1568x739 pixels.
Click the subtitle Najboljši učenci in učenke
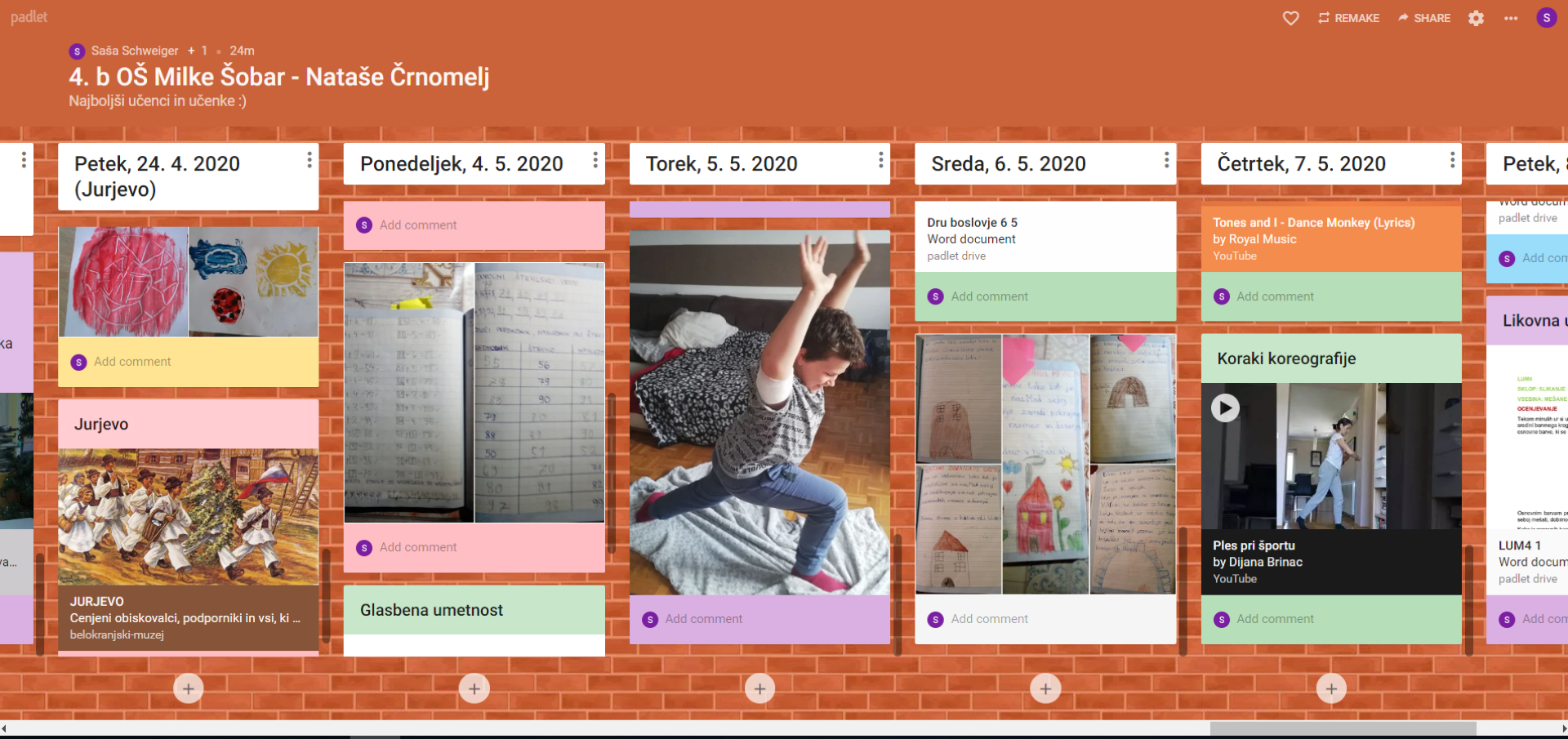tap(158, 101)
